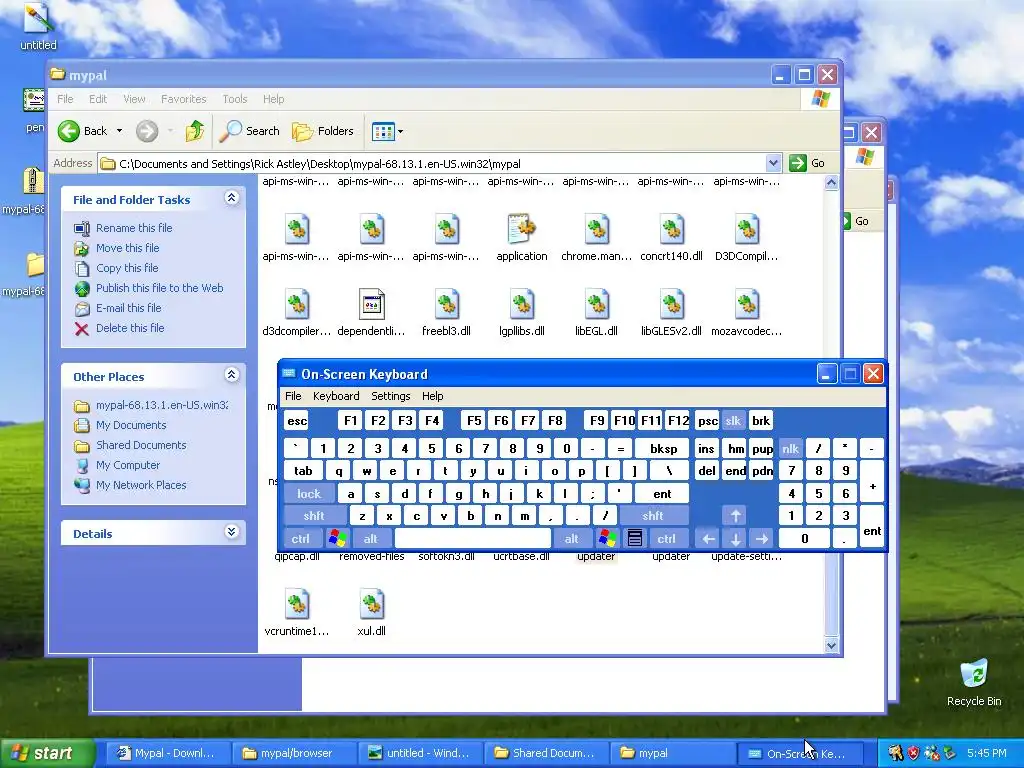Toggle the caps lock key

pos(309,494)
